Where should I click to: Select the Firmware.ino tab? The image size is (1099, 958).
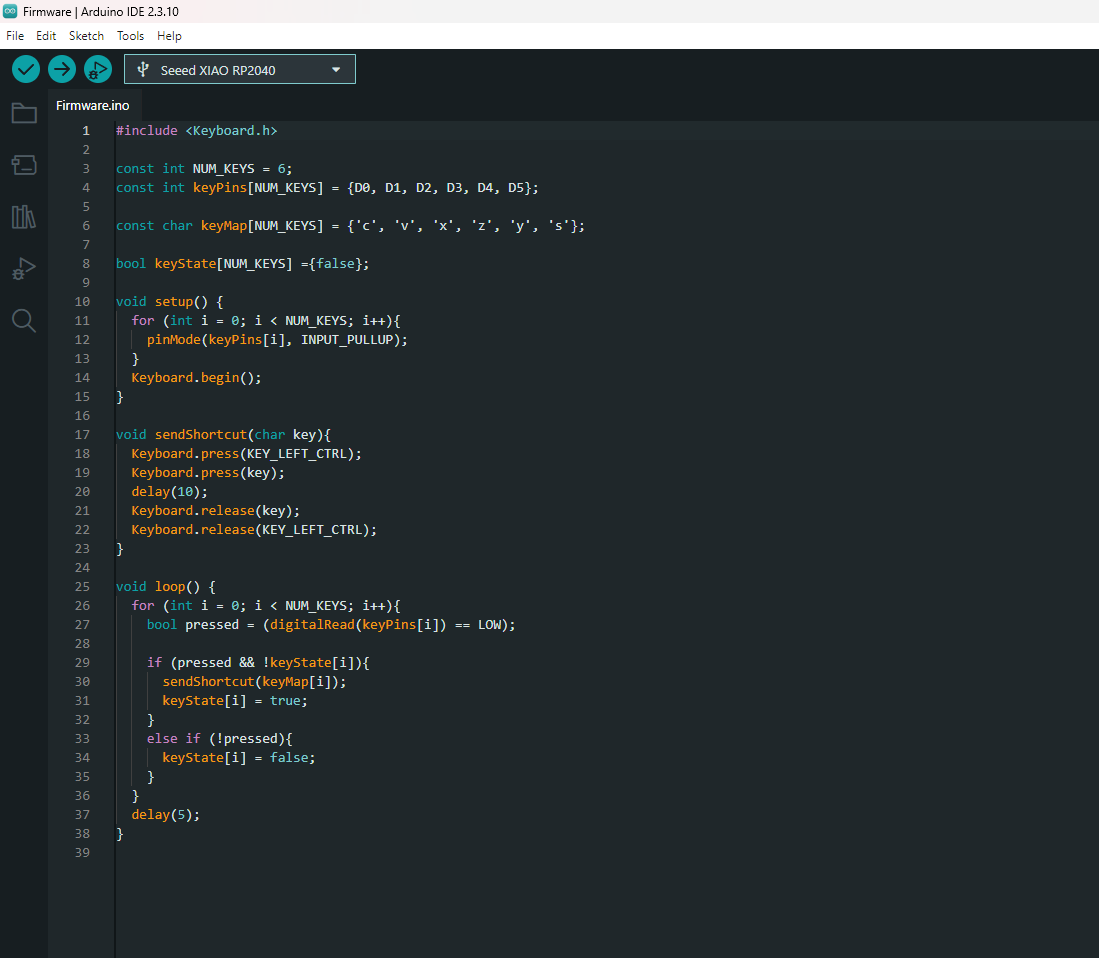pyautogui.click(x=93, y=105)
